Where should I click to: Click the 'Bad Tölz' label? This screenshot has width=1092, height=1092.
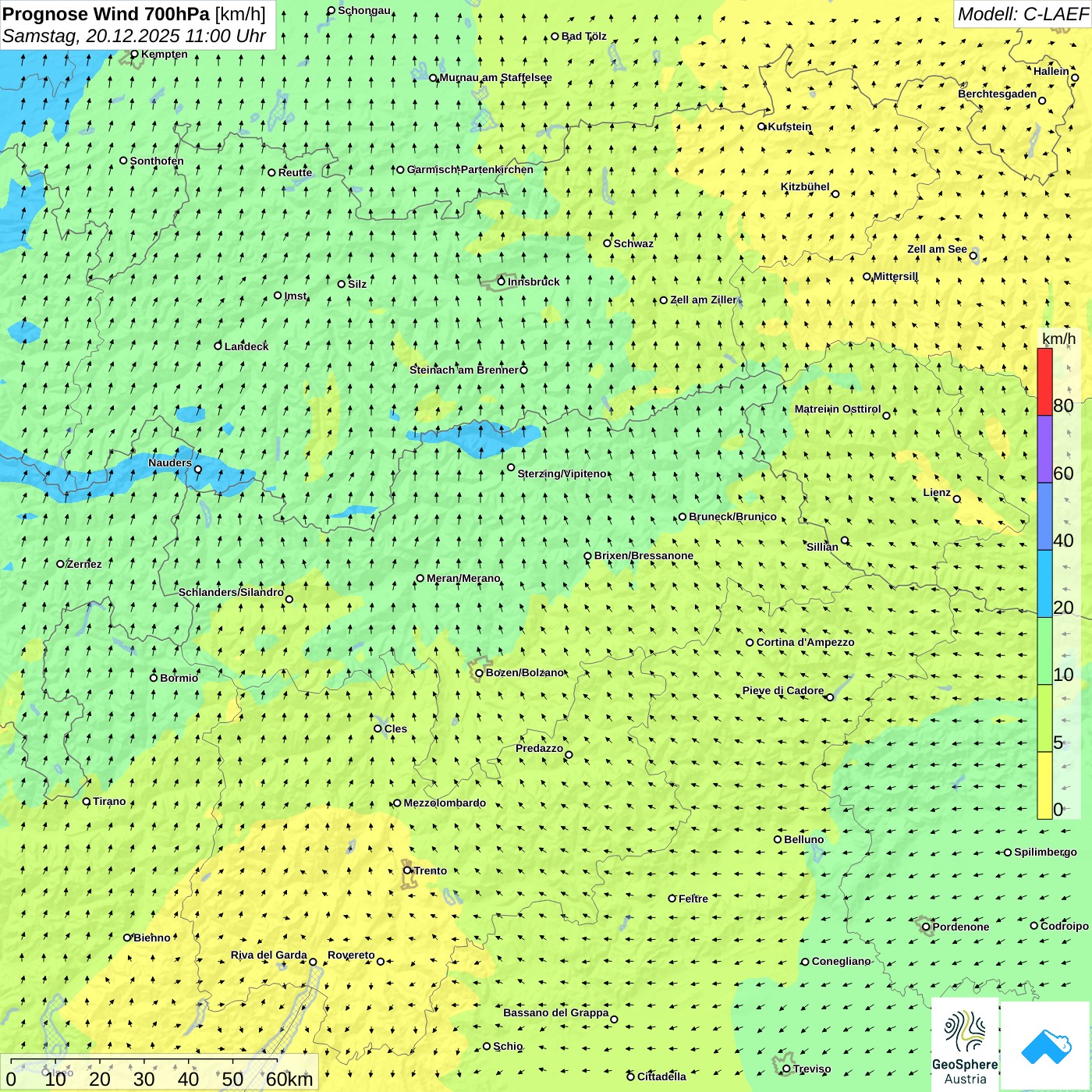coord(584,36)
